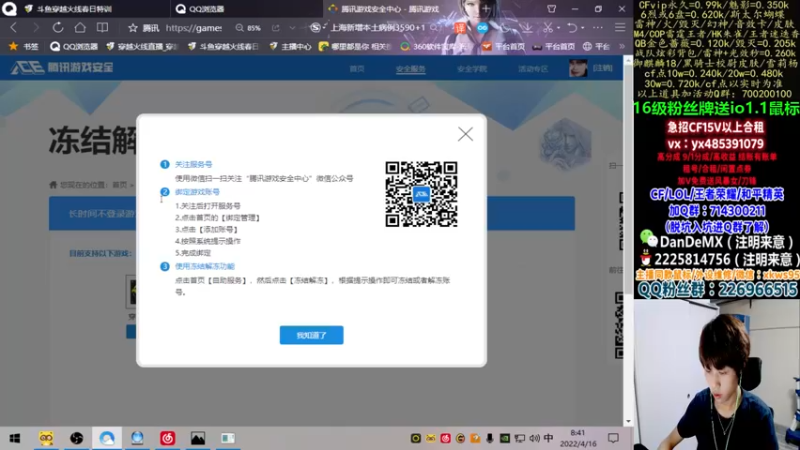Open the NetEase Cloud Music taskbar icon
800x450 pixels.
(x=167, y=438)
